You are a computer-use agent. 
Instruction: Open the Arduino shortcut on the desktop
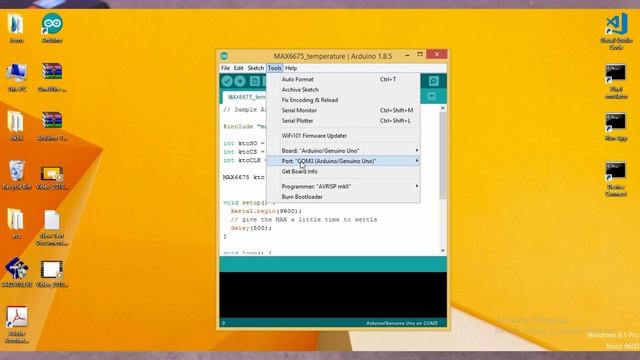[x=52, y=28]
